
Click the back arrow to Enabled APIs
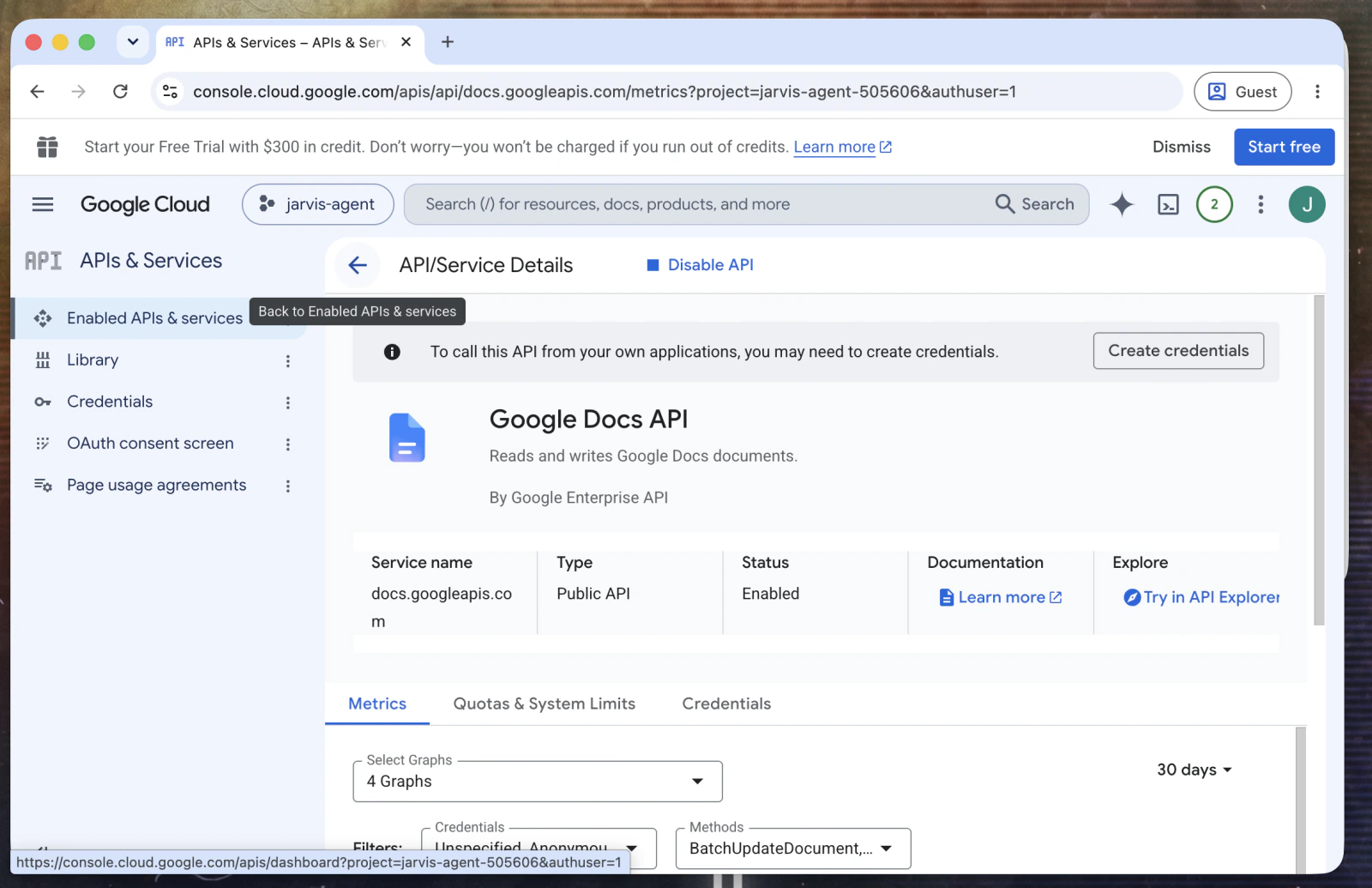coord(358,265)
